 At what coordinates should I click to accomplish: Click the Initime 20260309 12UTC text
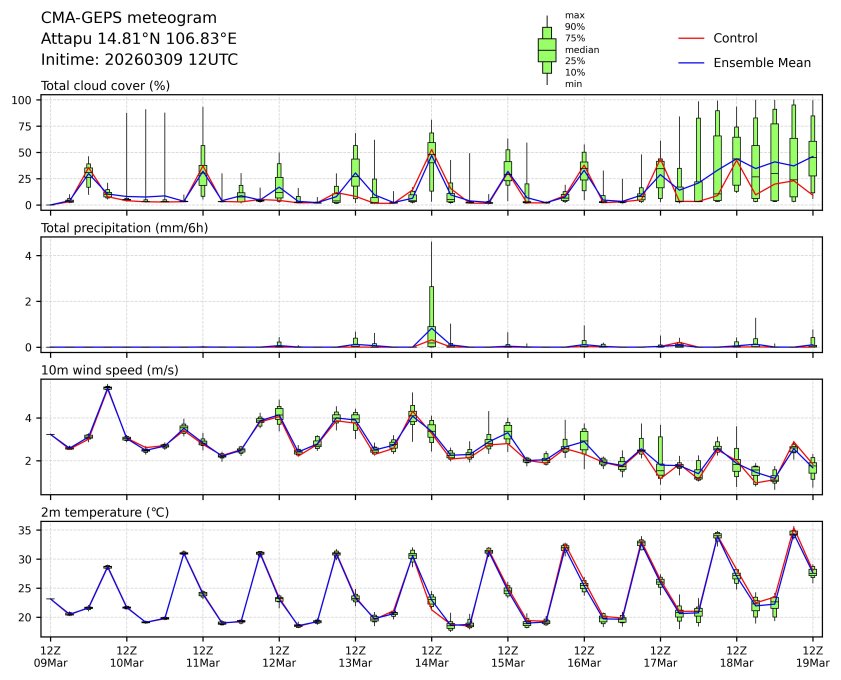pos(139,59)
